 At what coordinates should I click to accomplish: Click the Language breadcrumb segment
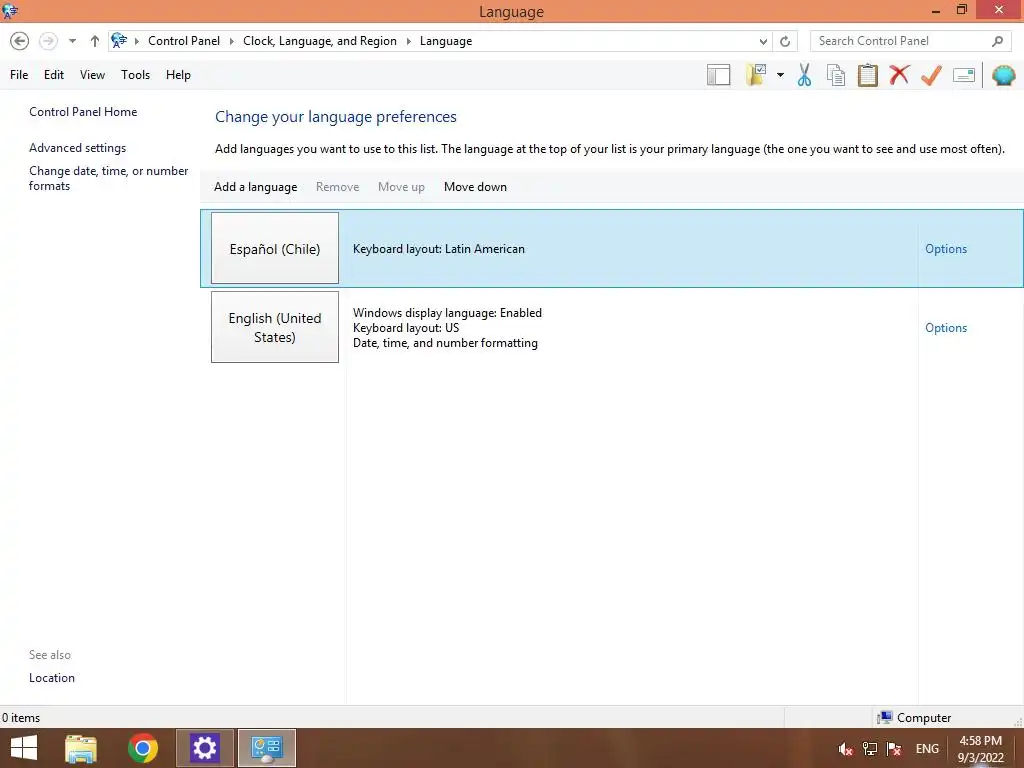[x=446, y=41]
